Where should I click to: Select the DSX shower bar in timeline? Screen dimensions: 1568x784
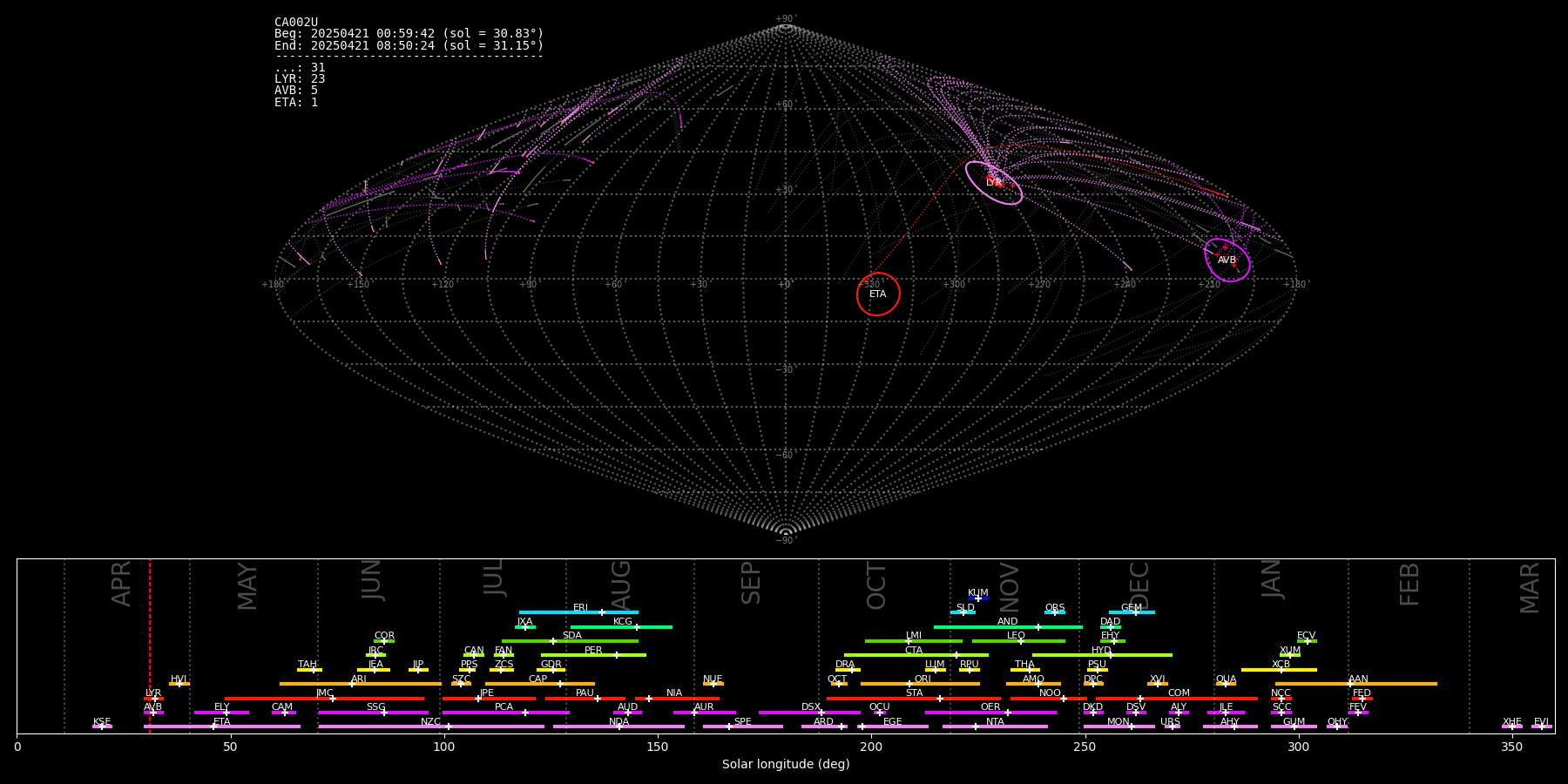(809, 713)
